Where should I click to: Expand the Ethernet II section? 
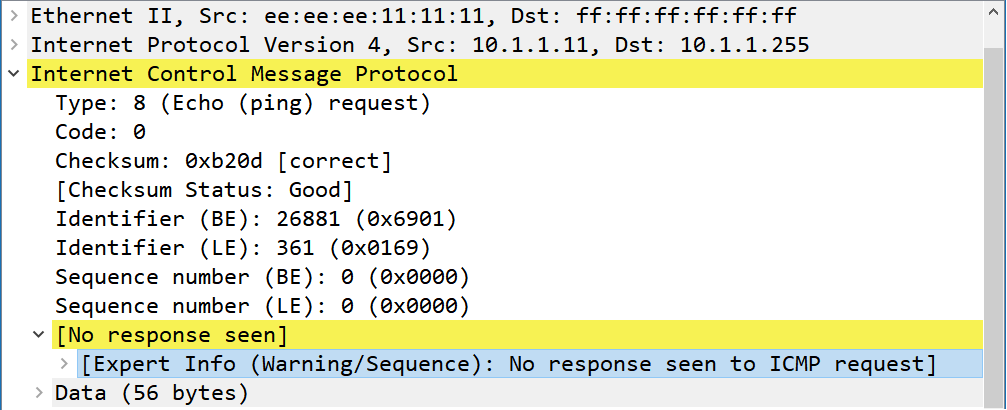(13, 15)
